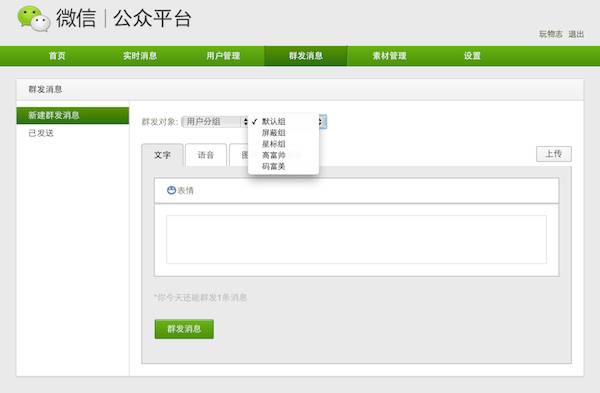Image resolution: width=600 pixels, height=393 pixels.
Task: Go to 实时消息 in the navigation bar
Action: pyautogui.click(x=140, y=56)
